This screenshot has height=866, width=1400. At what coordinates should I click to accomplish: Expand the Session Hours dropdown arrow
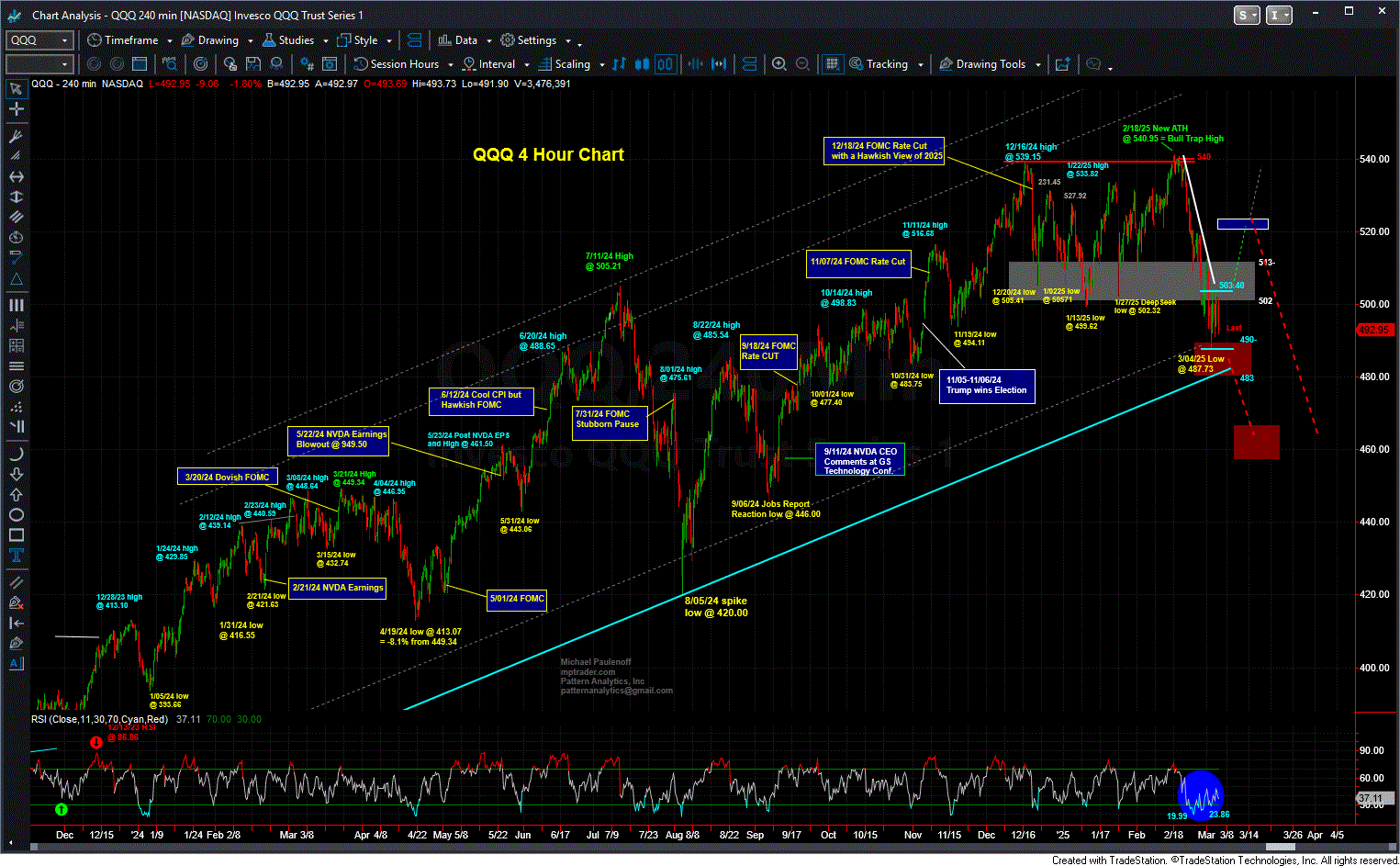(x=450, y=65)
